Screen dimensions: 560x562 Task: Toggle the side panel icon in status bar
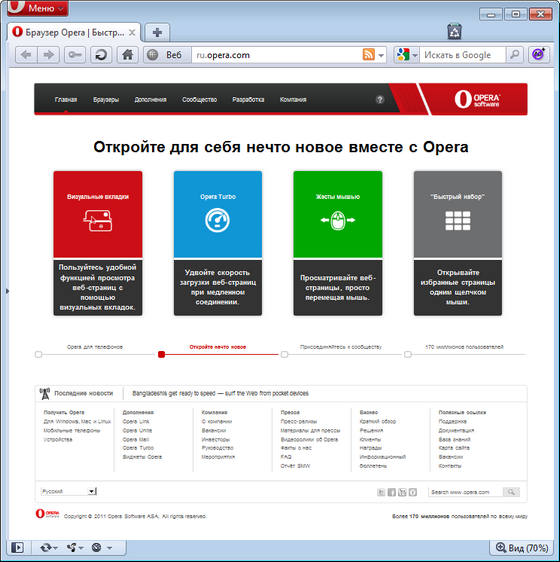[x=17, y=547]
